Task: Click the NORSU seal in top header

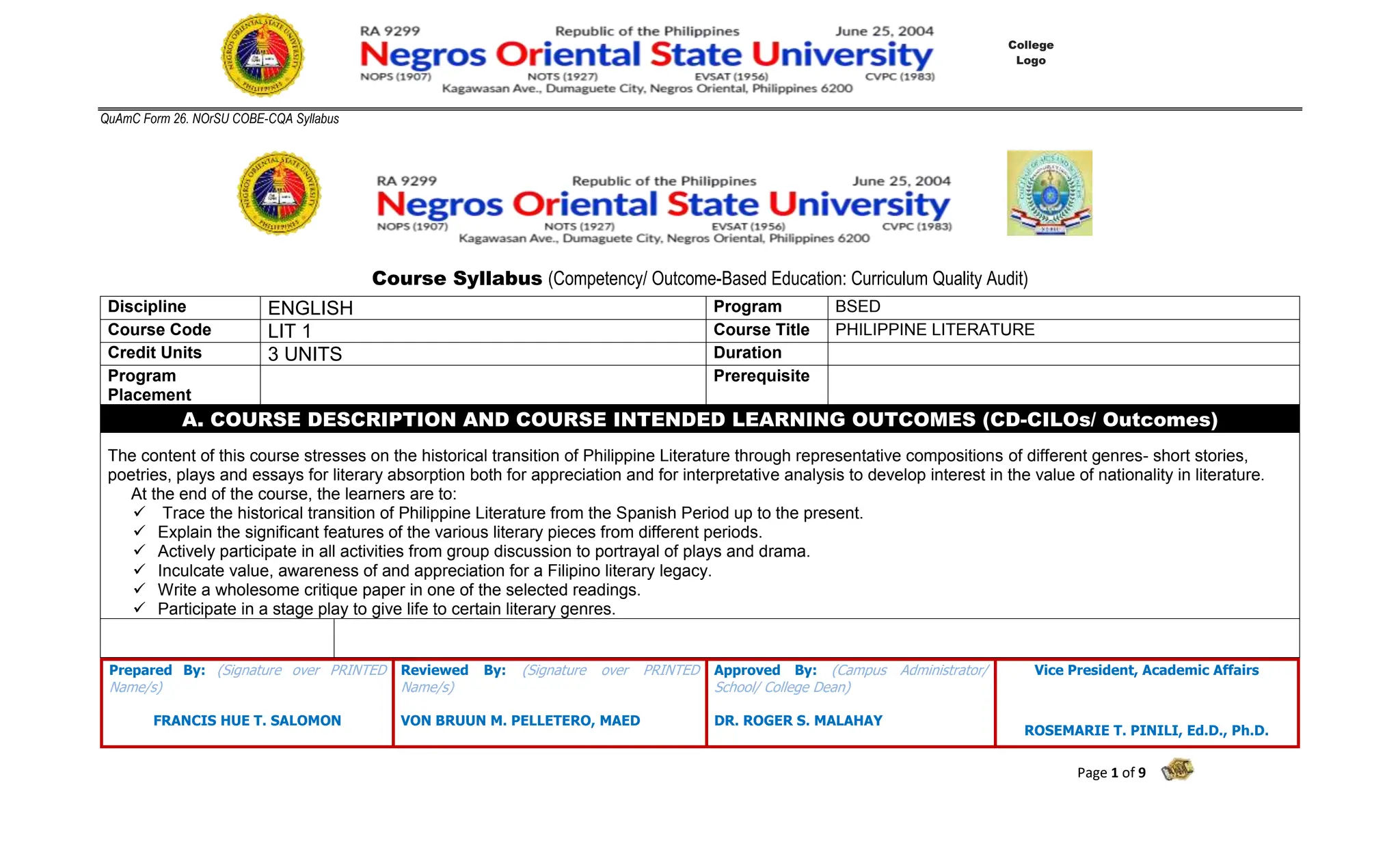Action: tap(262, 55)
